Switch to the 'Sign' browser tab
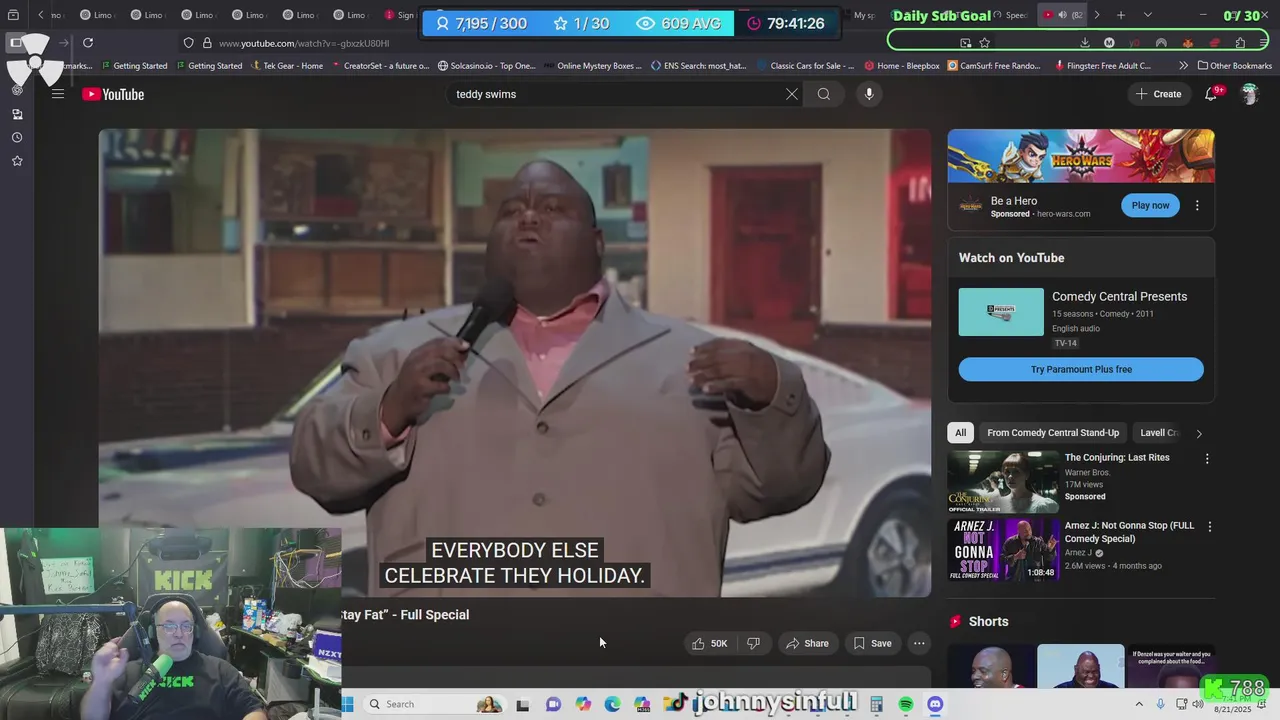This screenshot has width=1280, height=720. 399,15
